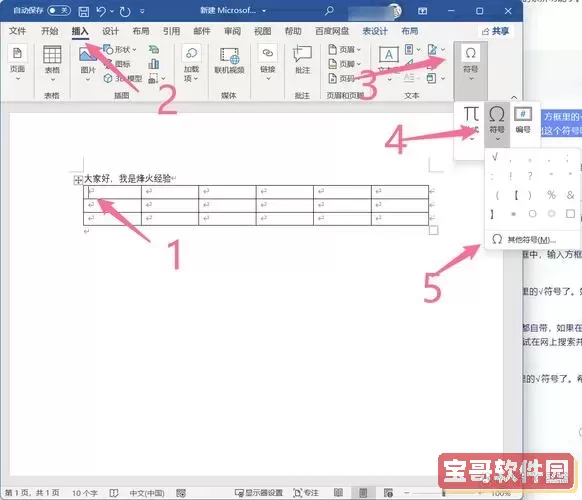Open 其他符号(M)... more symbols
Image resolution: width=582 pixels, height=500 pixels.
coord(531,240)
